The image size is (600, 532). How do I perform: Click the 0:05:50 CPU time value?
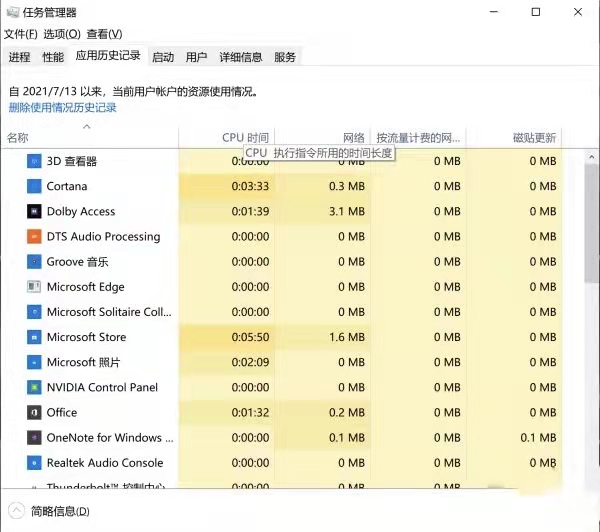[250, 337]
